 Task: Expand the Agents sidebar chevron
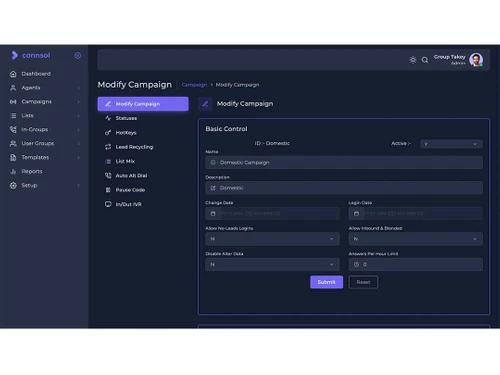[79, 88]
